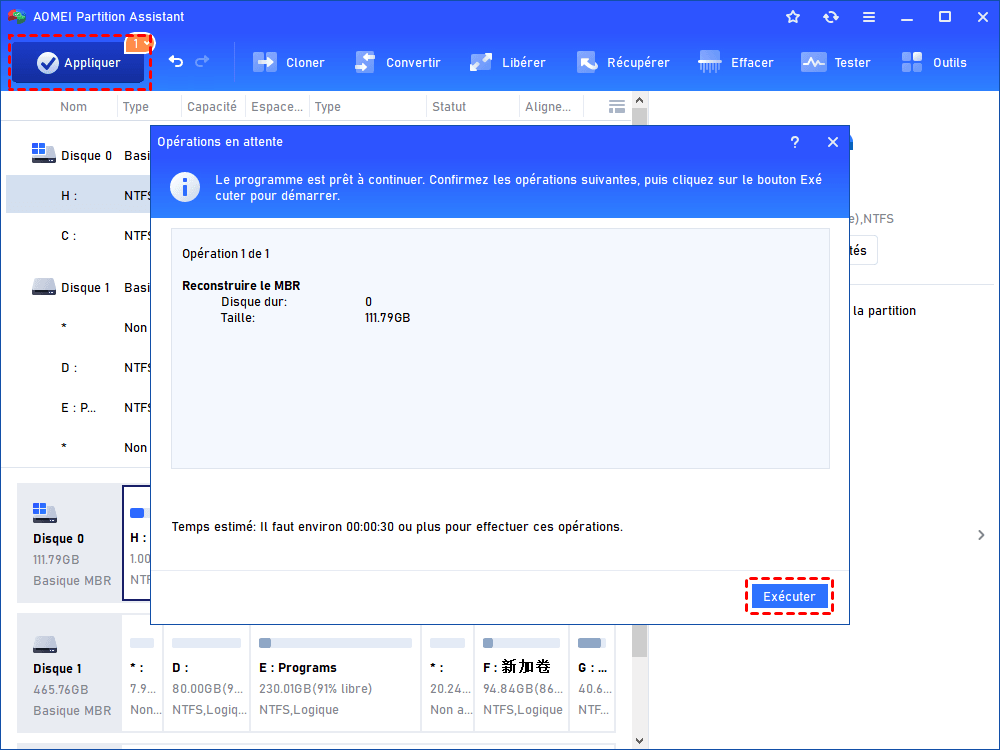Select the E: P... partition row
The image size is (1000, 750).
click(x=78, y=408)
